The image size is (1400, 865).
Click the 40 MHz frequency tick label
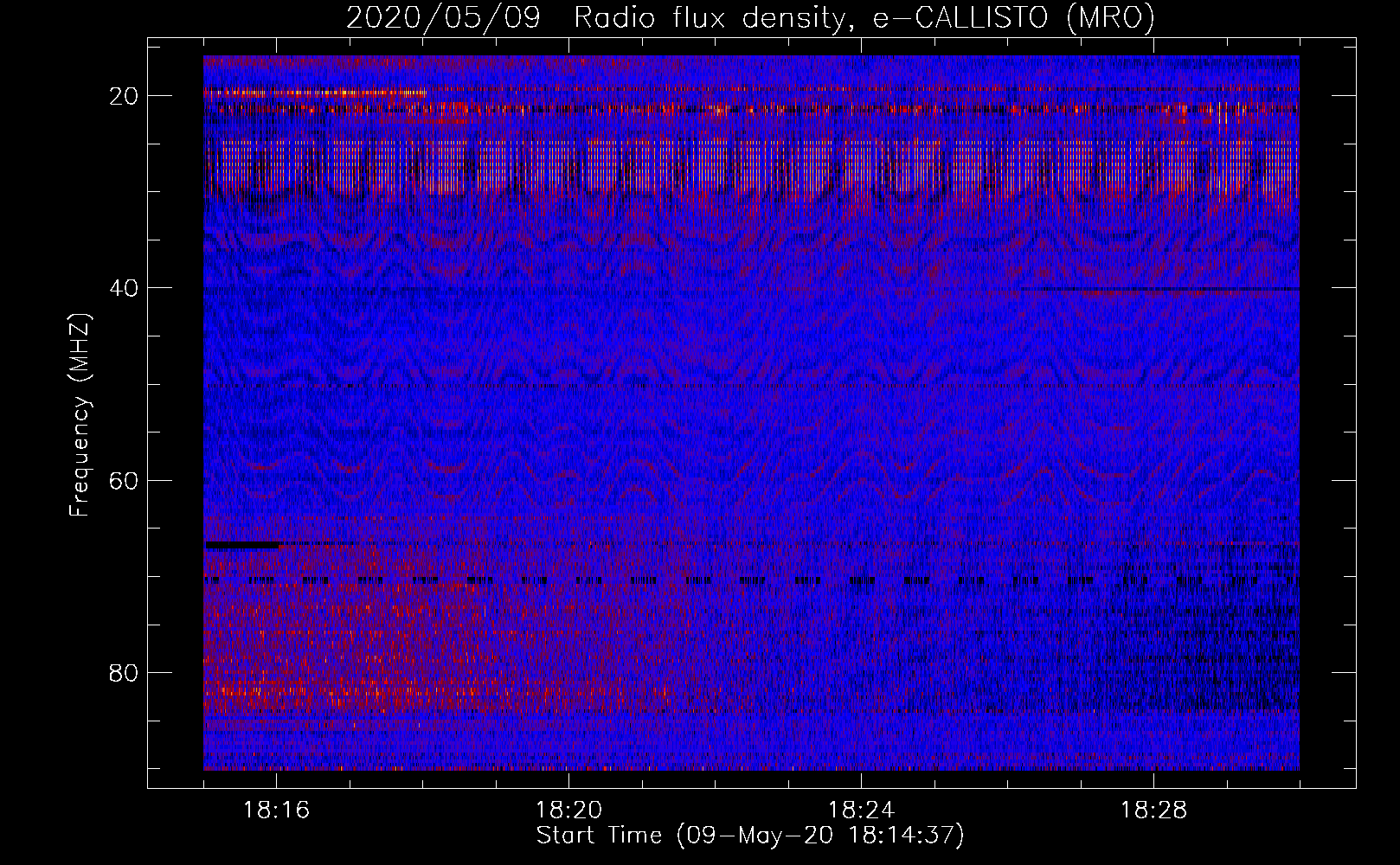(125, 288)
